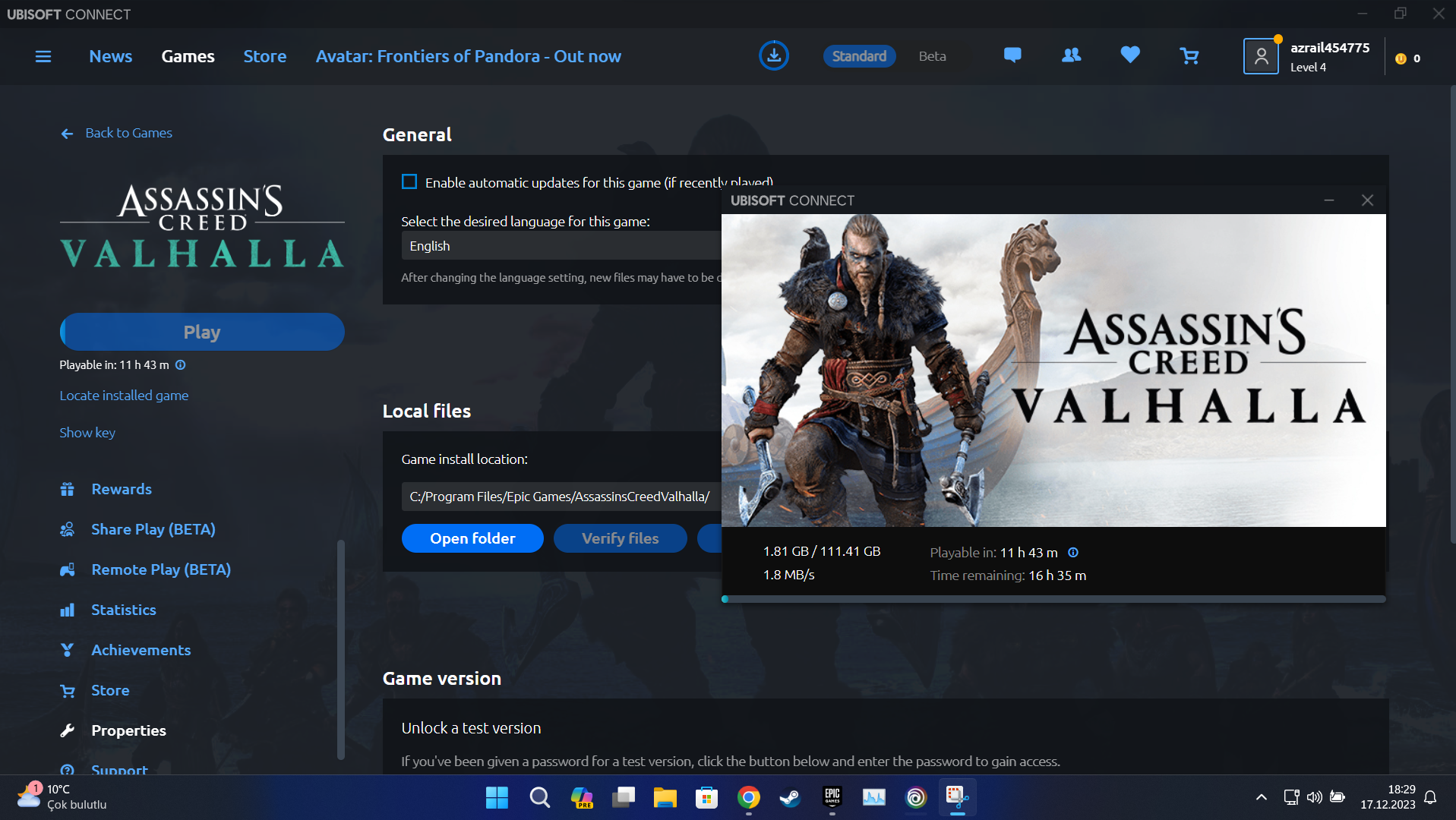This screenshot has height=820, width=1456.
Task: Open volume control in system tray
Action: pos(1314,797)
